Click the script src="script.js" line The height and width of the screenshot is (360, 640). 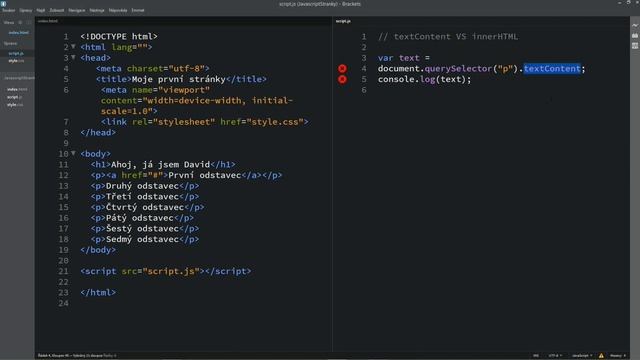pyautogui.click(x=166, y=271)
